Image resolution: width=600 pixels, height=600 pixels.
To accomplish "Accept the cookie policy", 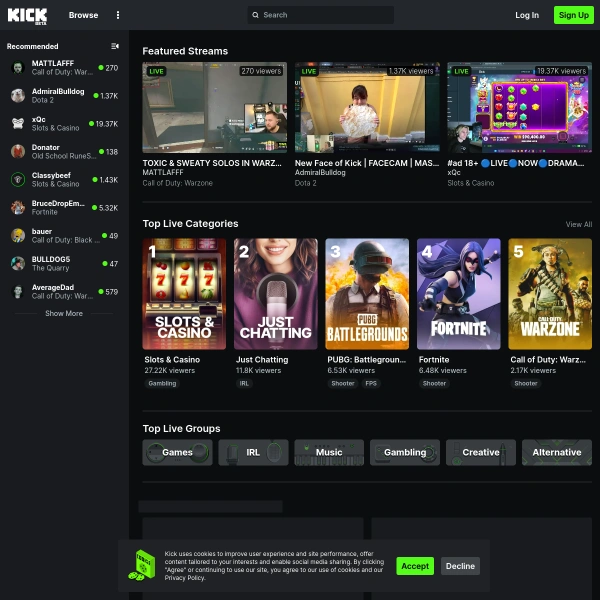I will (415, 566).
